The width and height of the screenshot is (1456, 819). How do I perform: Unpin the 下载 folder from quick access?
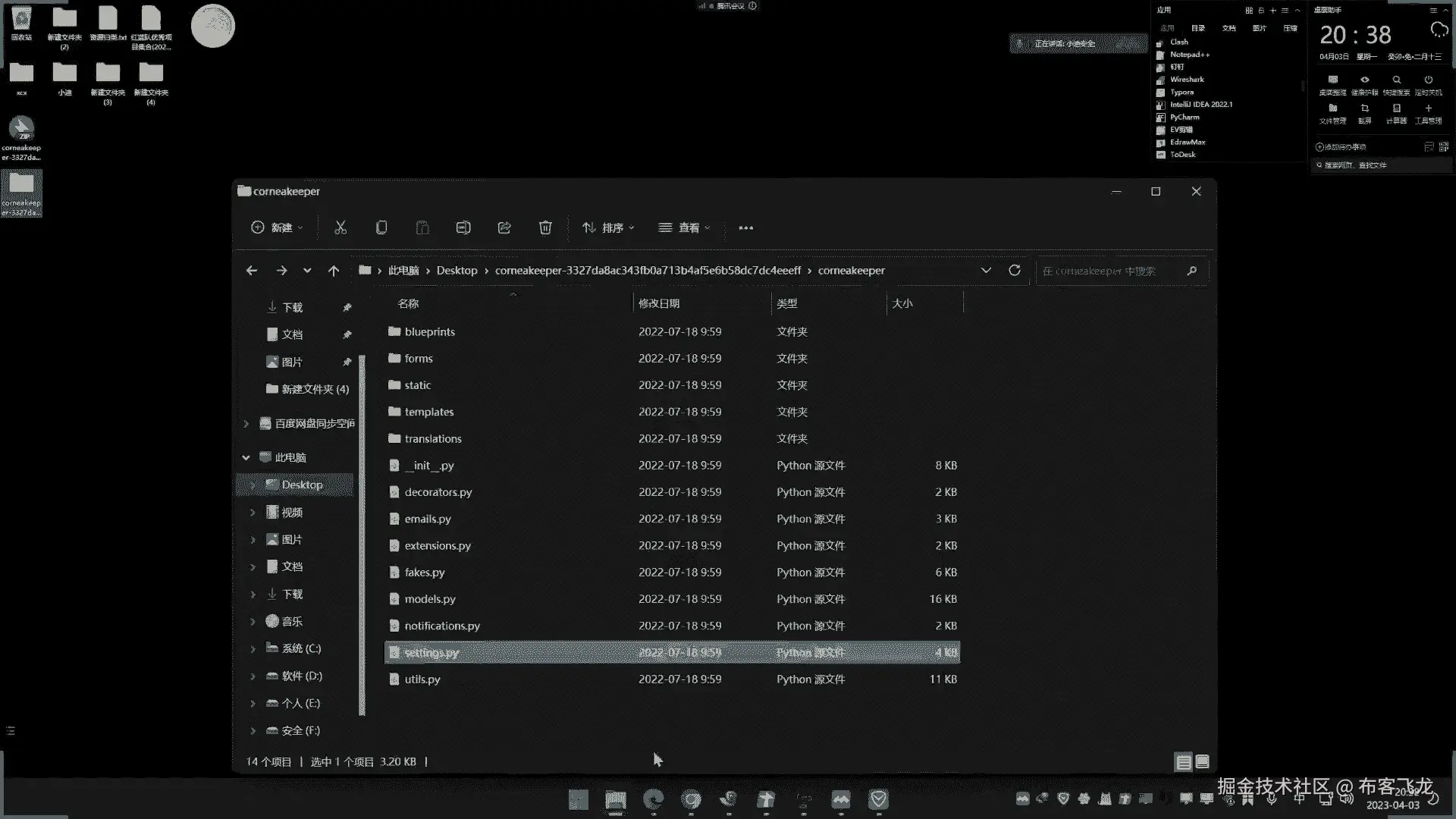347,307
